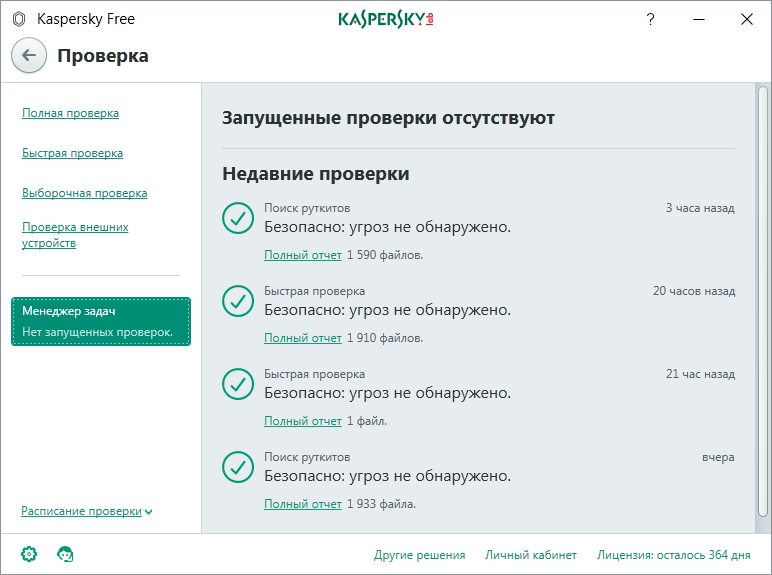Click 1 933 файла text
This screenshot has height=575, width=772.
[x=382, y=504]
